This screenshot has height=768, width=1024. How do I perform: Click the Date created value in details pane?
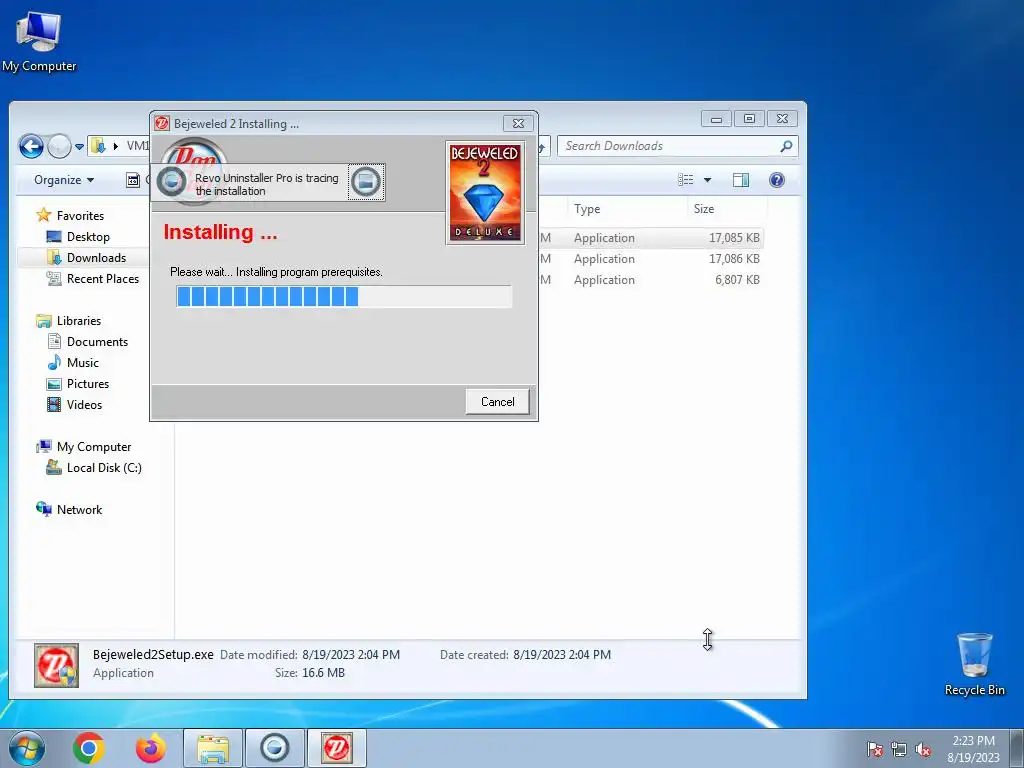(x=562, y=654)
